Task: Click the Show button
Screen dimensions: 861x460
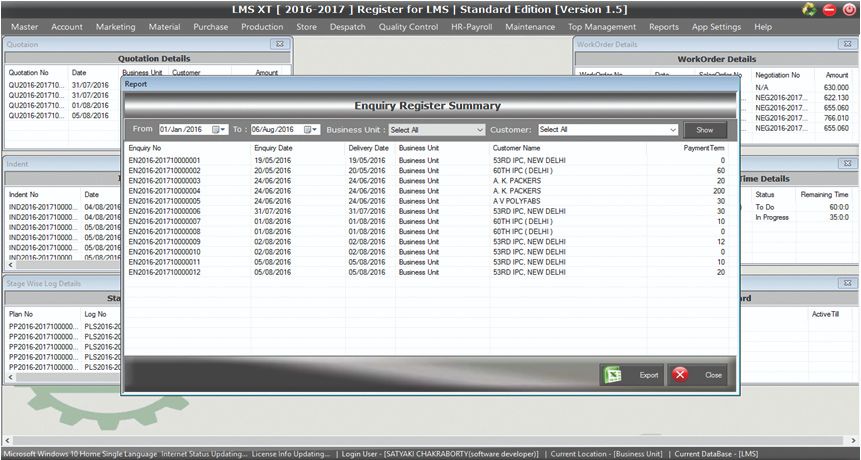Action: [705, 130]
